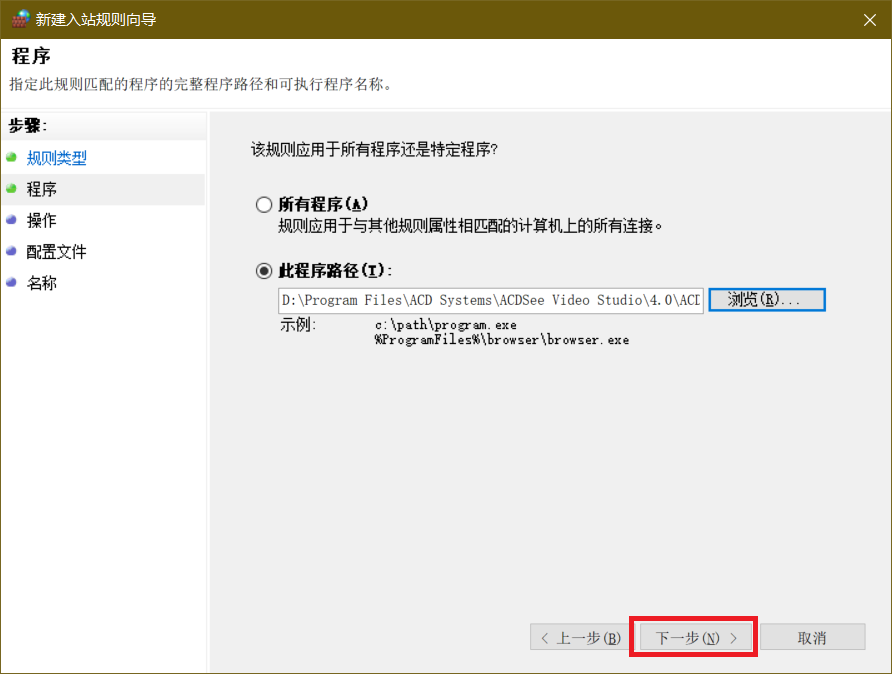The width and height of the screenshot is (892, 674).
Task: Click the blue bullet beside 操作
Action: (x=11, y=220)
